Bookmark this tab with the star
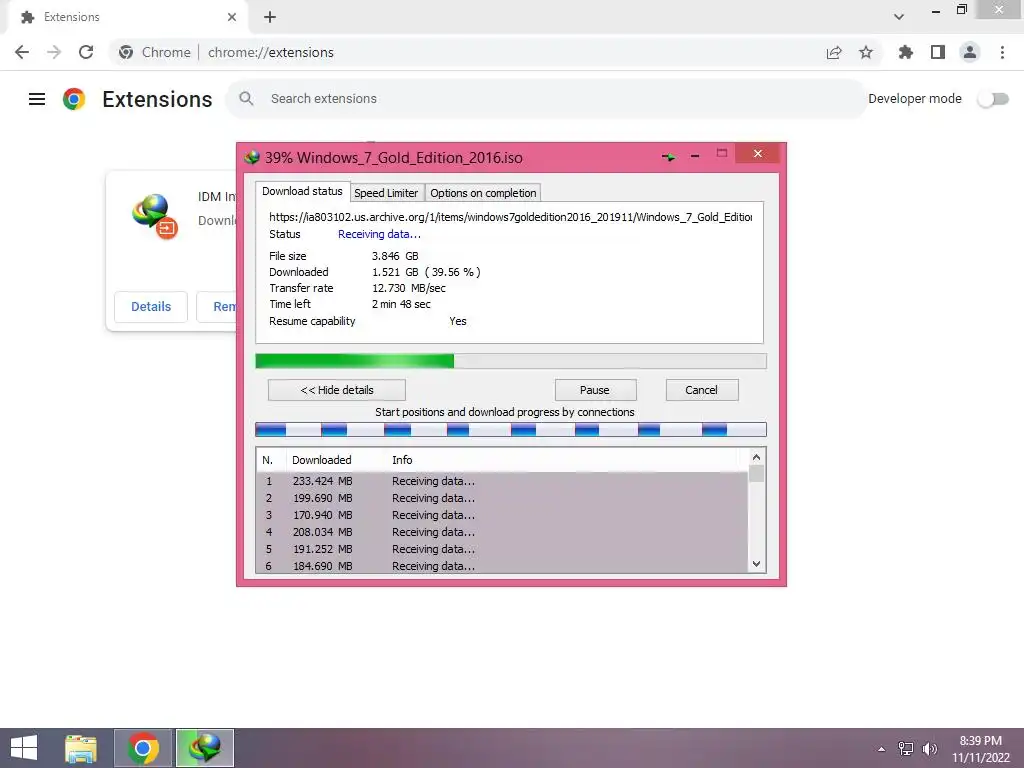 (866, 52)
